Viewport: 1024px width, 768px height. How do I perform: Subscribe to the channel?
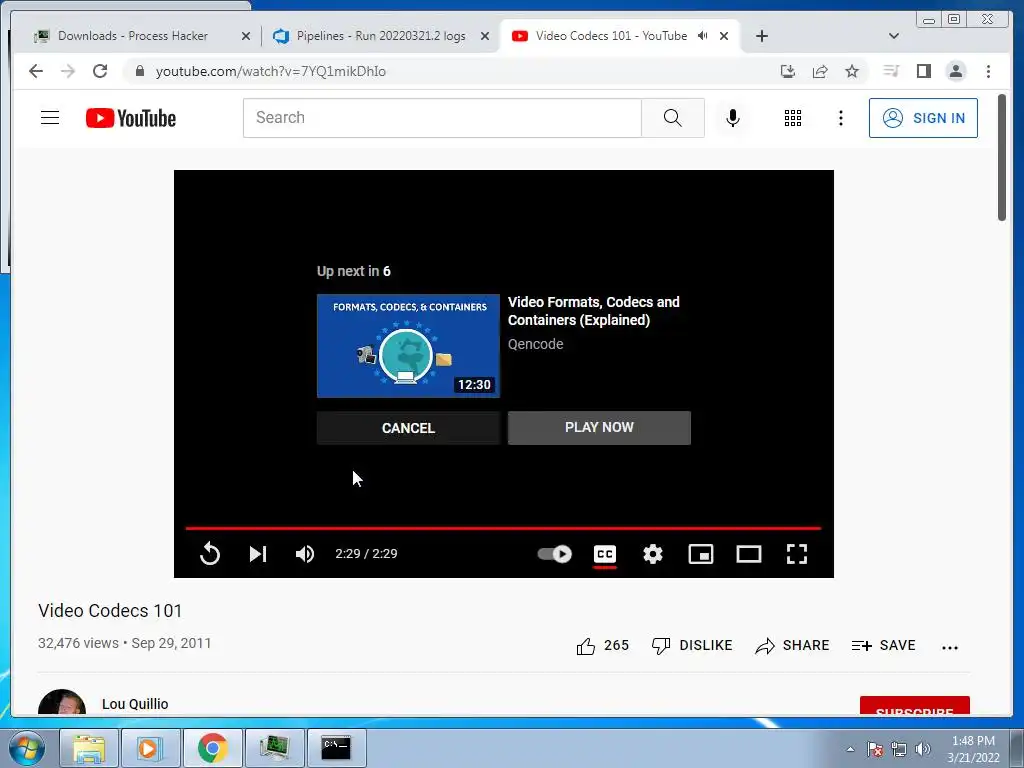(914, 706)
